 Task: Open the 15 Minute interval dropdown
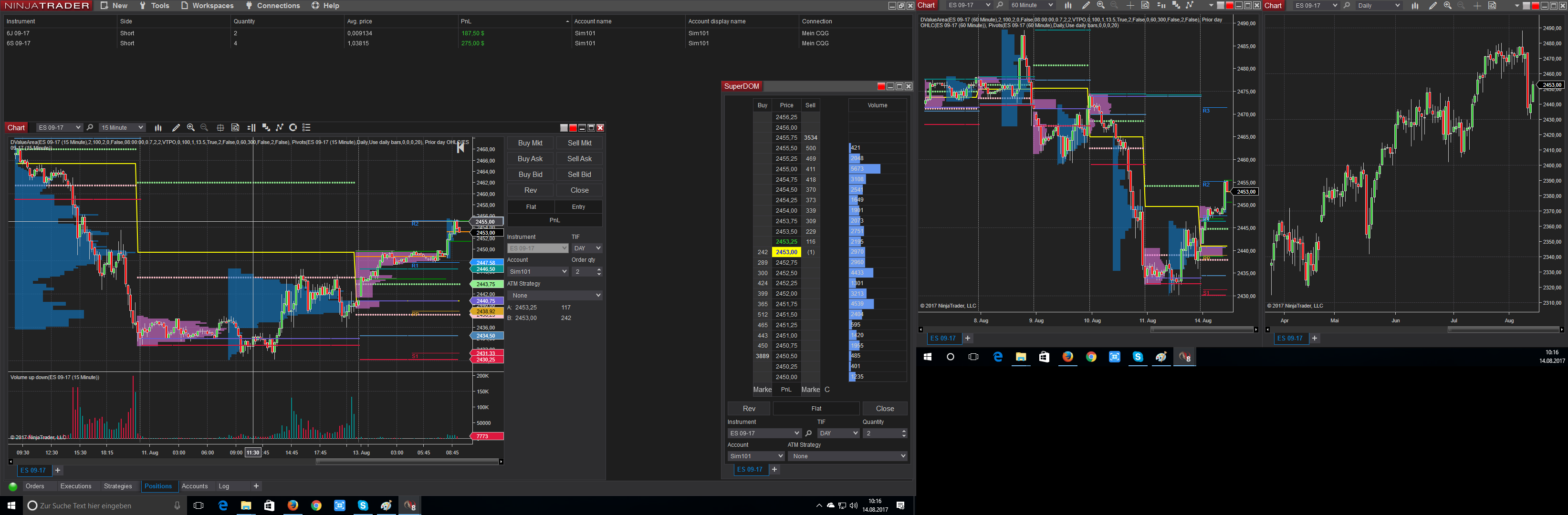coord(122,128)
